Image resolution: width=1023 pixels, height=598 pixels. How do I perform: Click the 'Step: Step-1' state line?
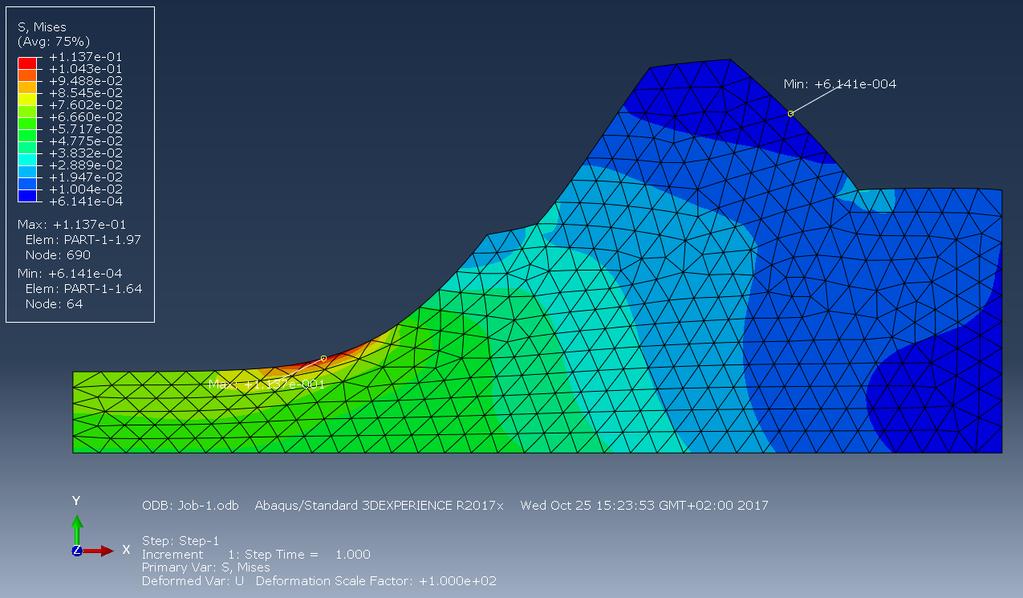[181, 541]
